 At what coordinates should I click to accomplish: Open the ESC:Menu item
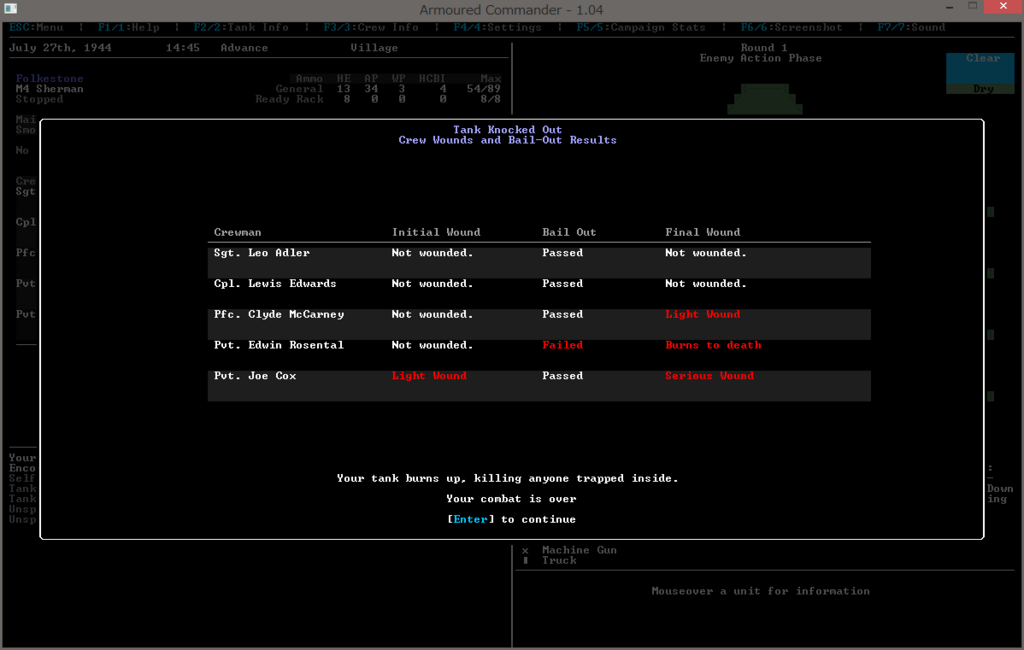[x=37, y=27]
